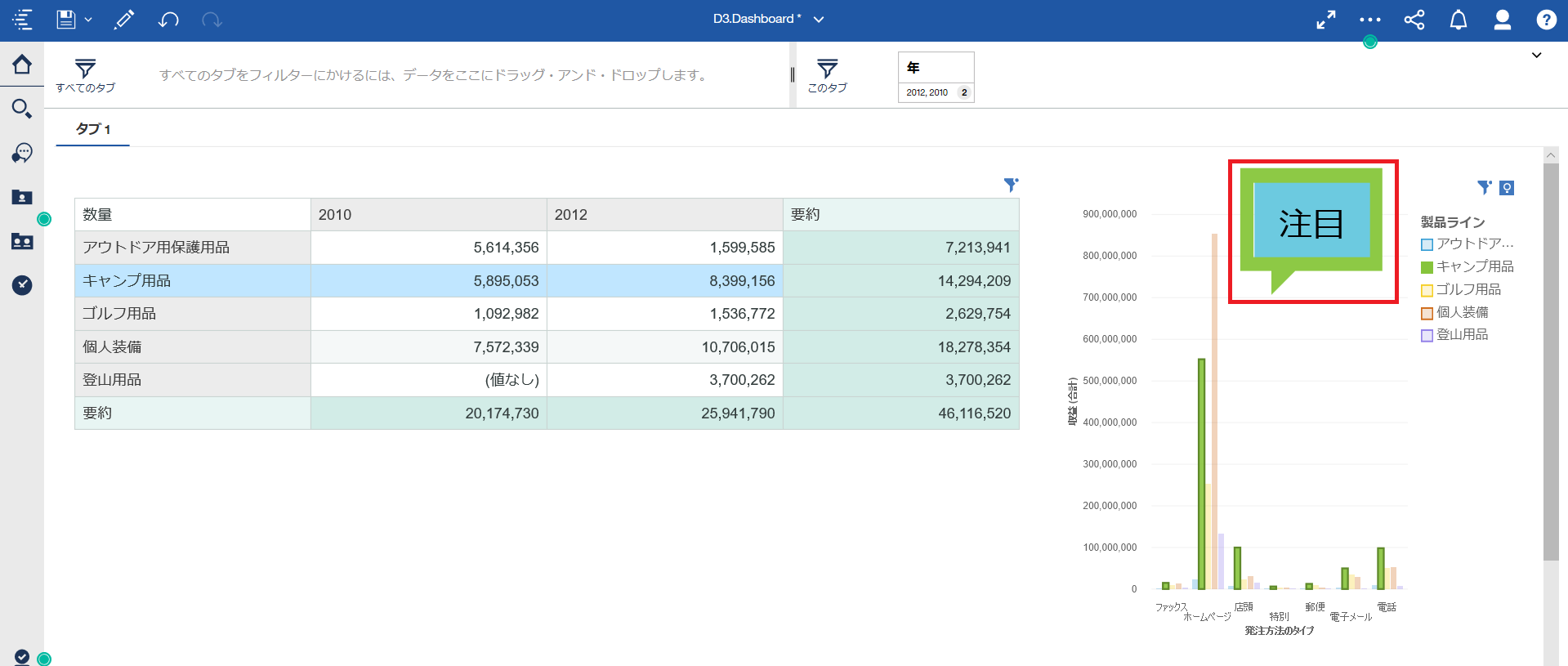Toggle edit mode with the pencil icon

tap(124, 20)
